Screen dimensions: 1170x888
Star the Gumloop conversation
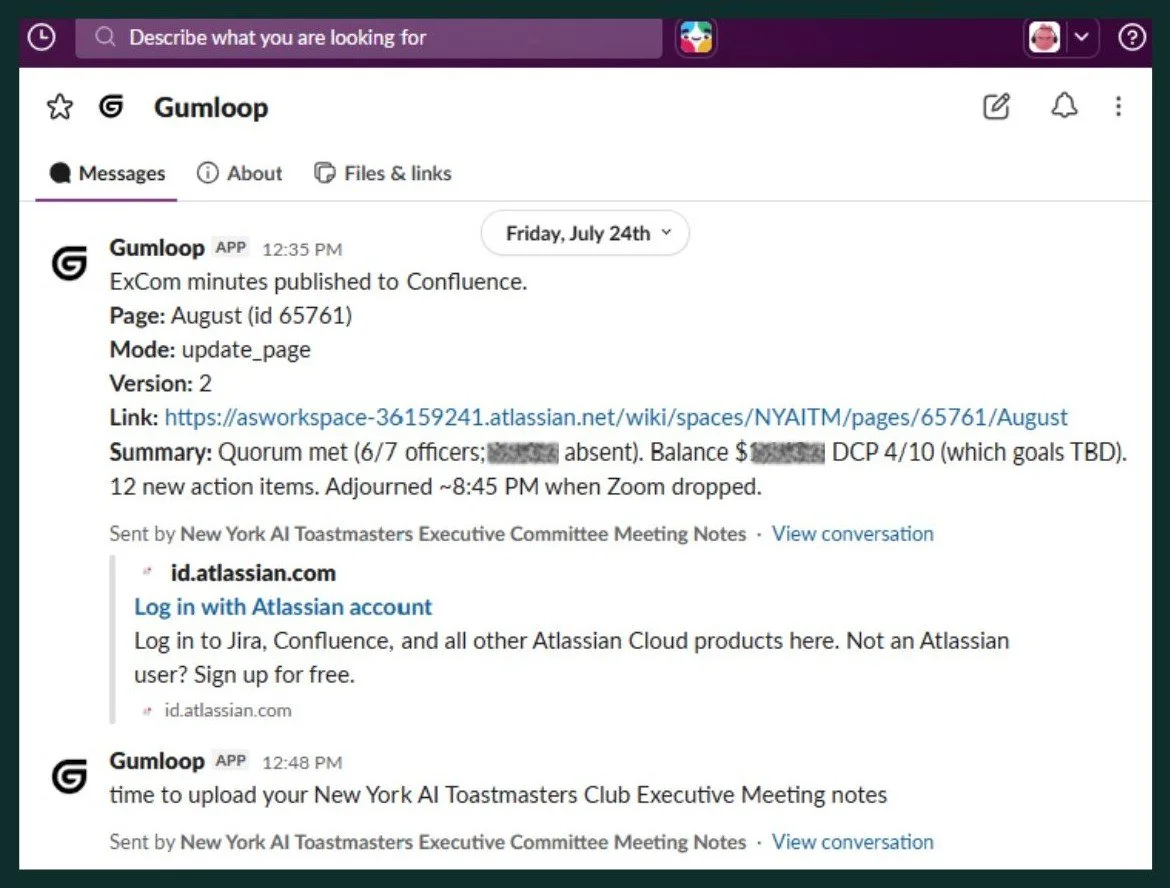pyautogui.click(x=60, y=107)
